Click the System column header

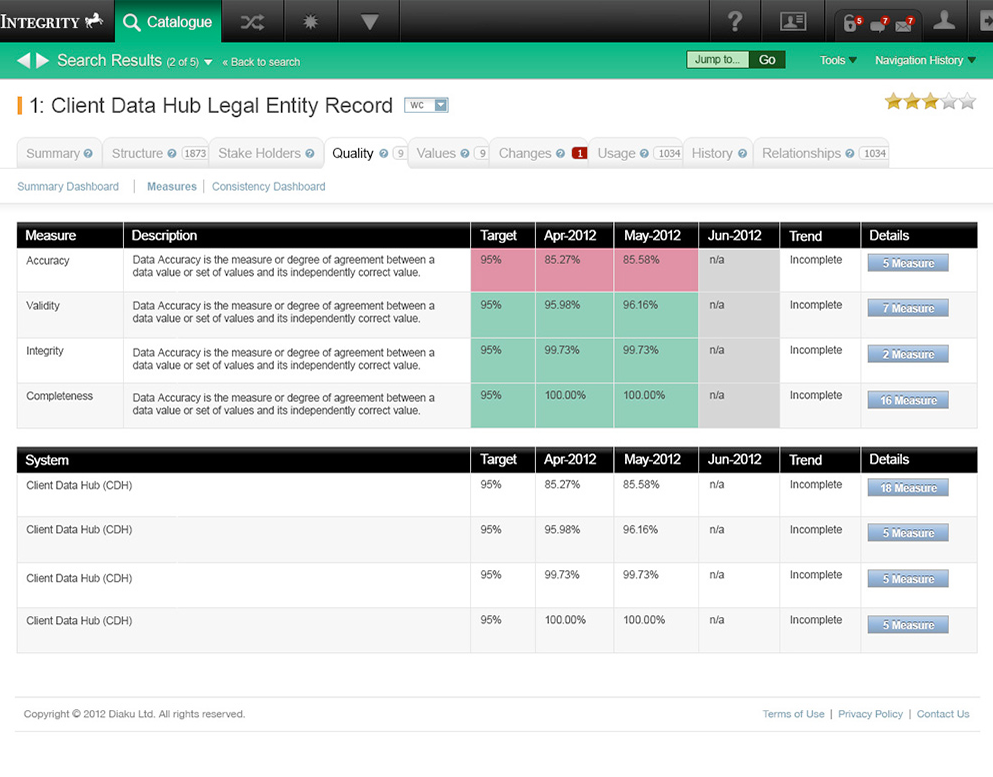click(243, 460)
